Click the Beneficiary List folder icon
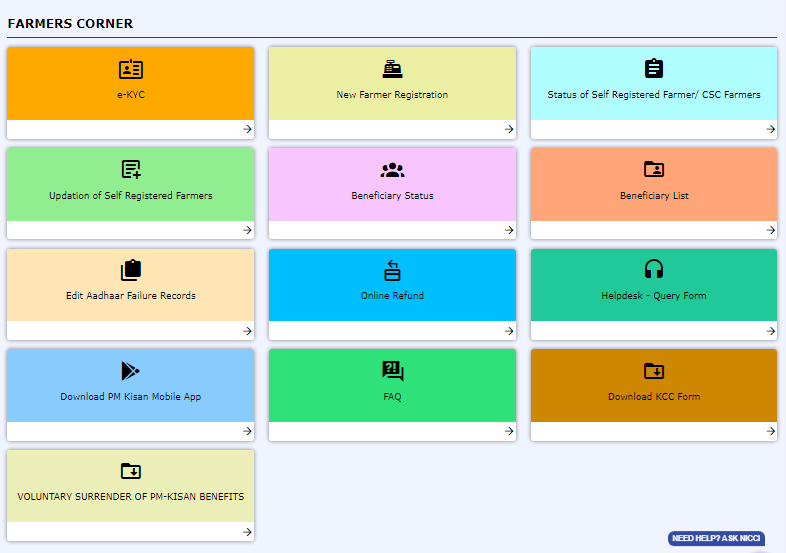The image size is (786, 553). (654, 170)
